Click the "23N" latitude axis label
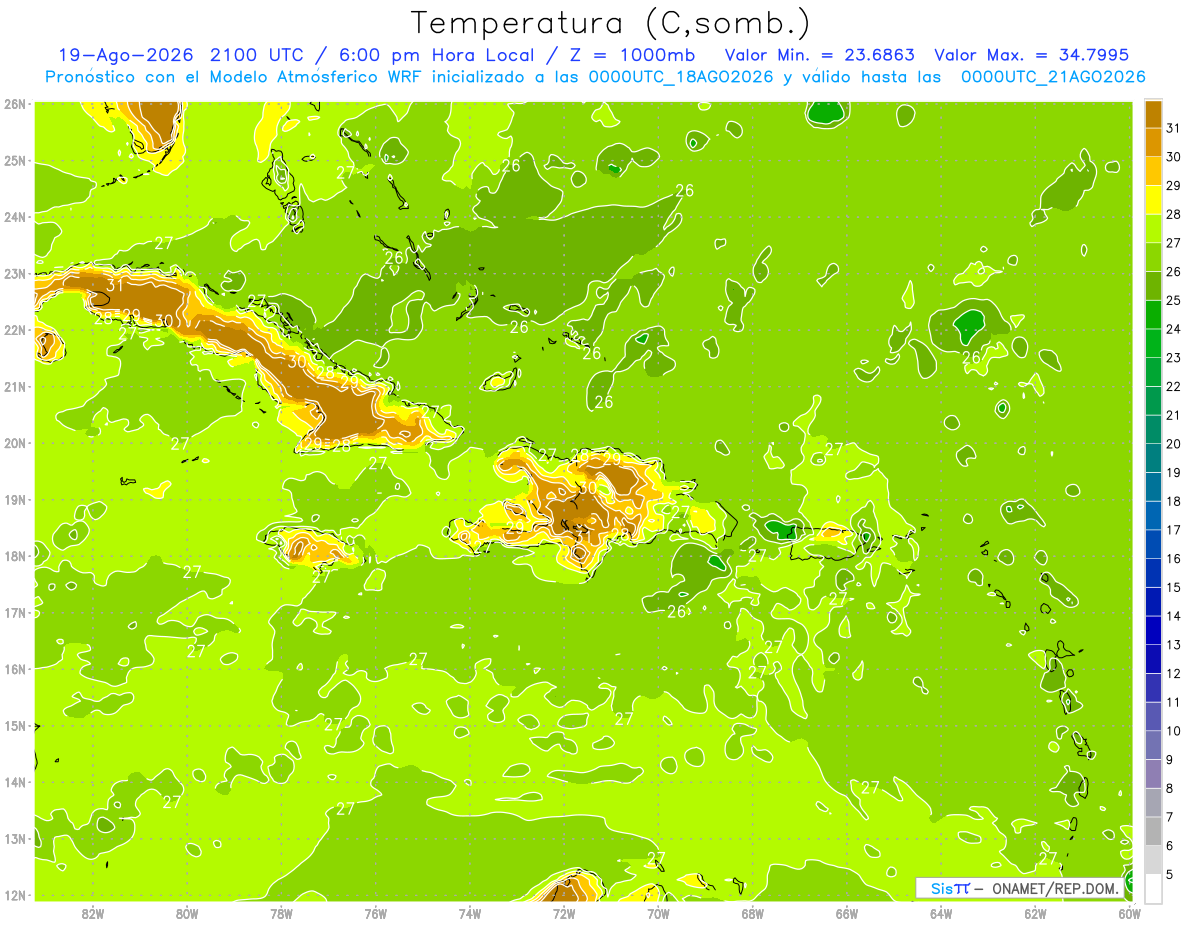Image resolution: width=1200 pixels, height=927 pixels. pos(15,273)
